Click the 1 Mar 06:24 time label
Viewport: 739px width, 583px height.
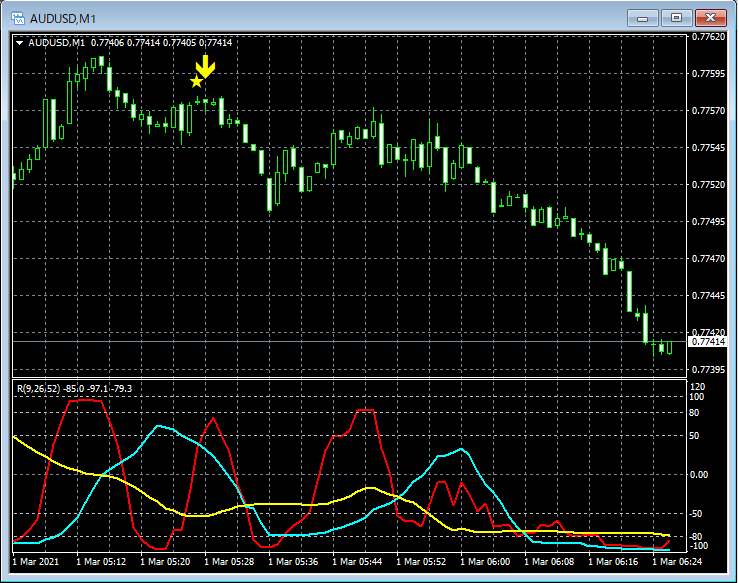point(677,564)
